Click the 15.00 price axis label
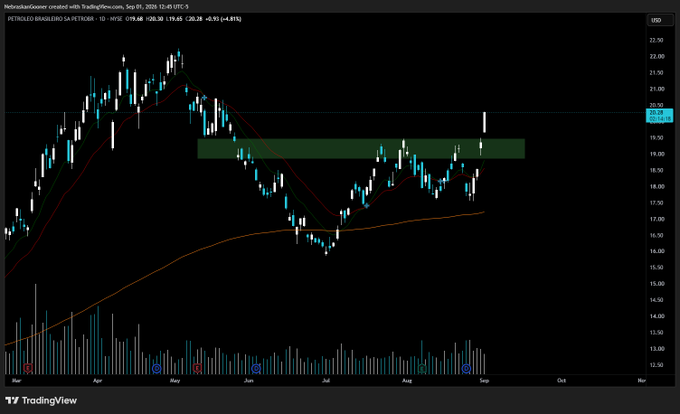This screenshot has height=414, width=680. pos(656,284)
